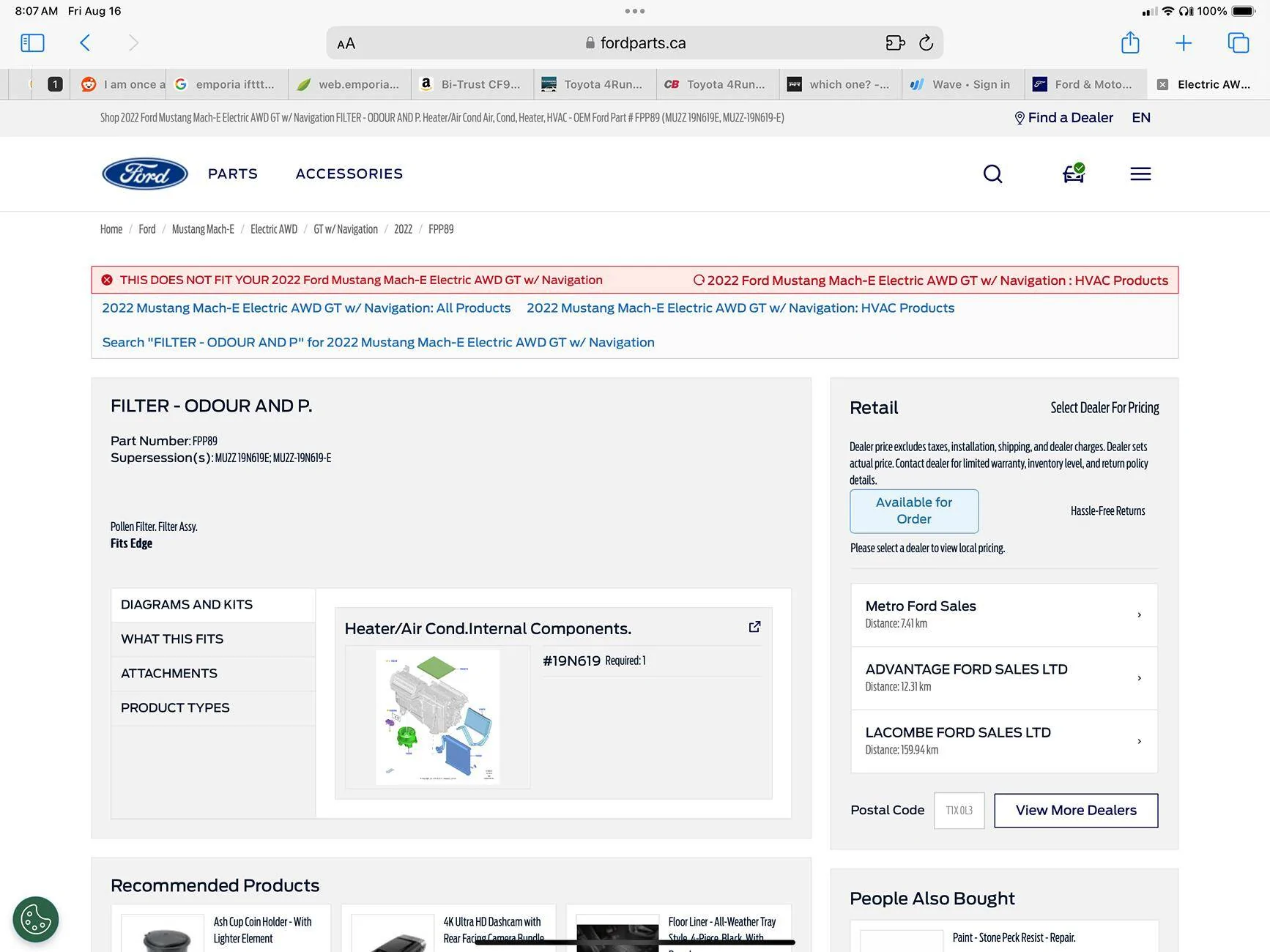Show the tab overview
This screenshot has height=952, width=1270.
(1239, 43)
